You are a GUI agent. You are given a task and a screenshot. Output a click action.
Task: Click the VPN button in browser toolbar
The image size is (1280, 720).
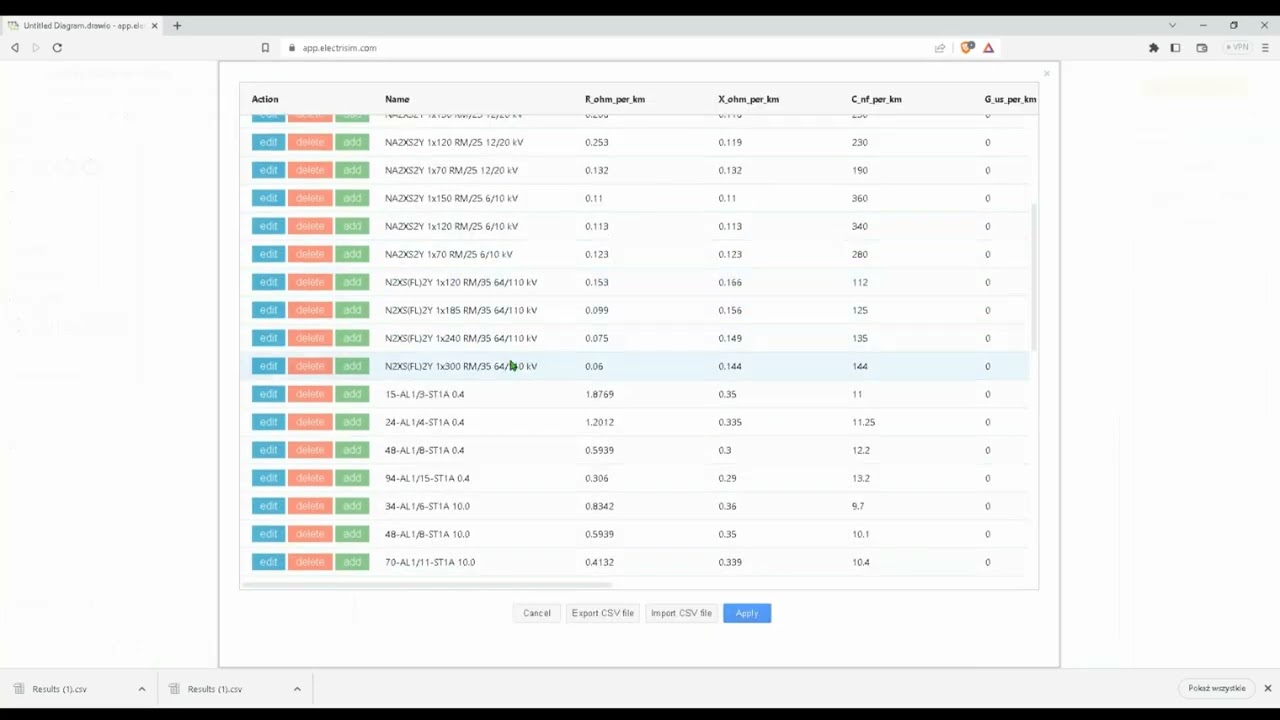pyautogui.click(x=1237, y=47)
